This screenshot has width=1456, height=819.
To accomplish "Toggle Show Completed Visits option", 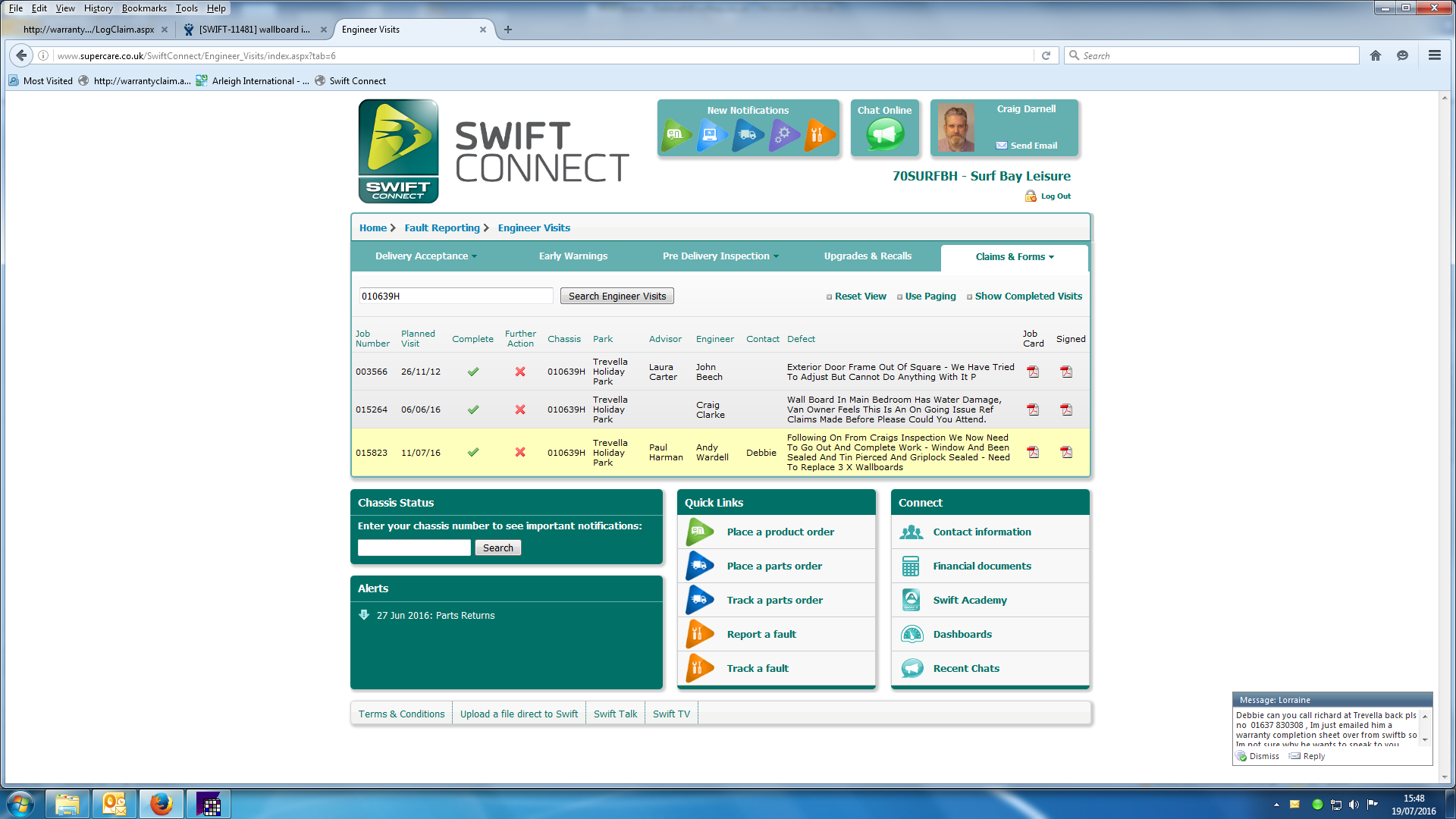I will [x=1028, y=297].
